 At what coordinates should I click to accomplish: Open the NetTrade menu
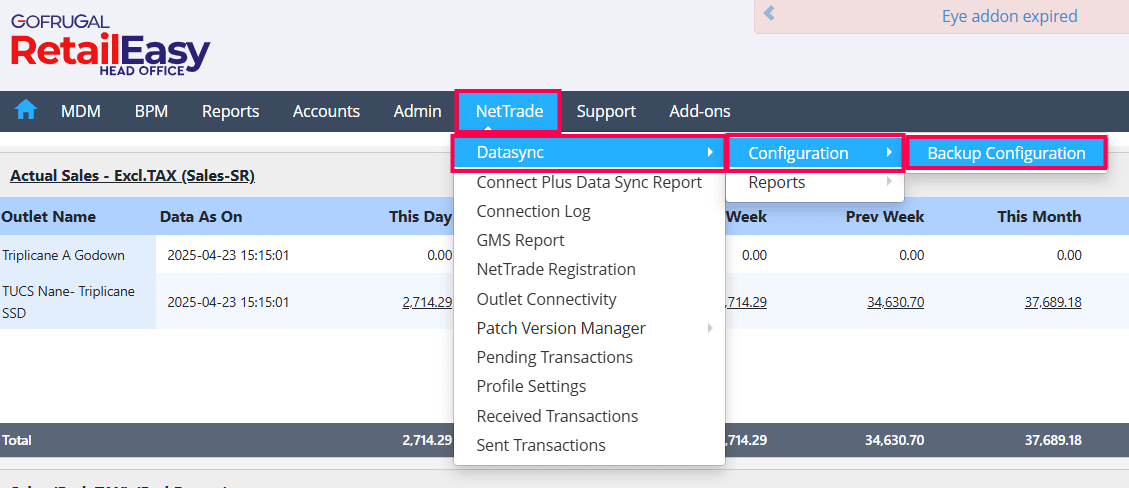509,111
